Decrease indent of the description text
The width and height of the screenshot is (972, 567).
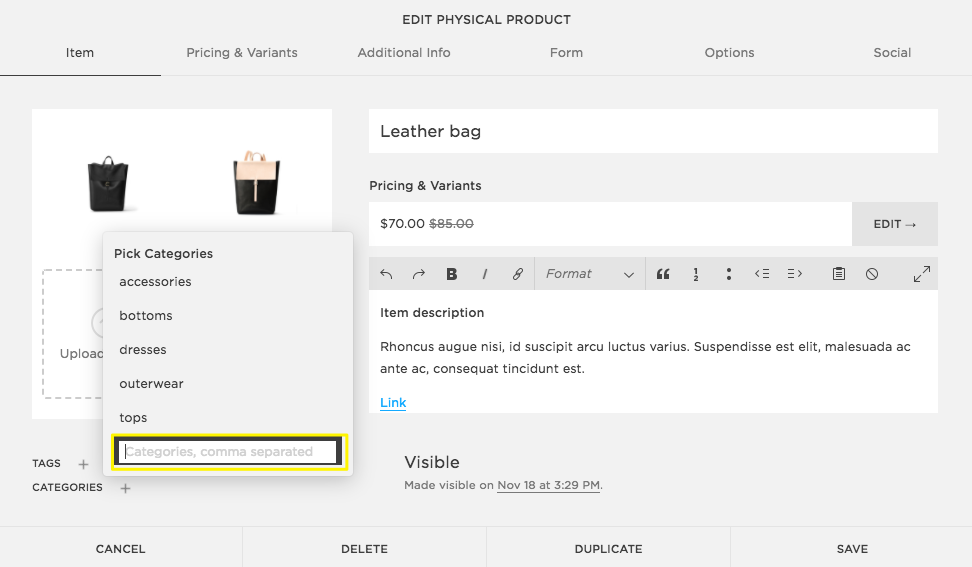click(x=762, y=274)
